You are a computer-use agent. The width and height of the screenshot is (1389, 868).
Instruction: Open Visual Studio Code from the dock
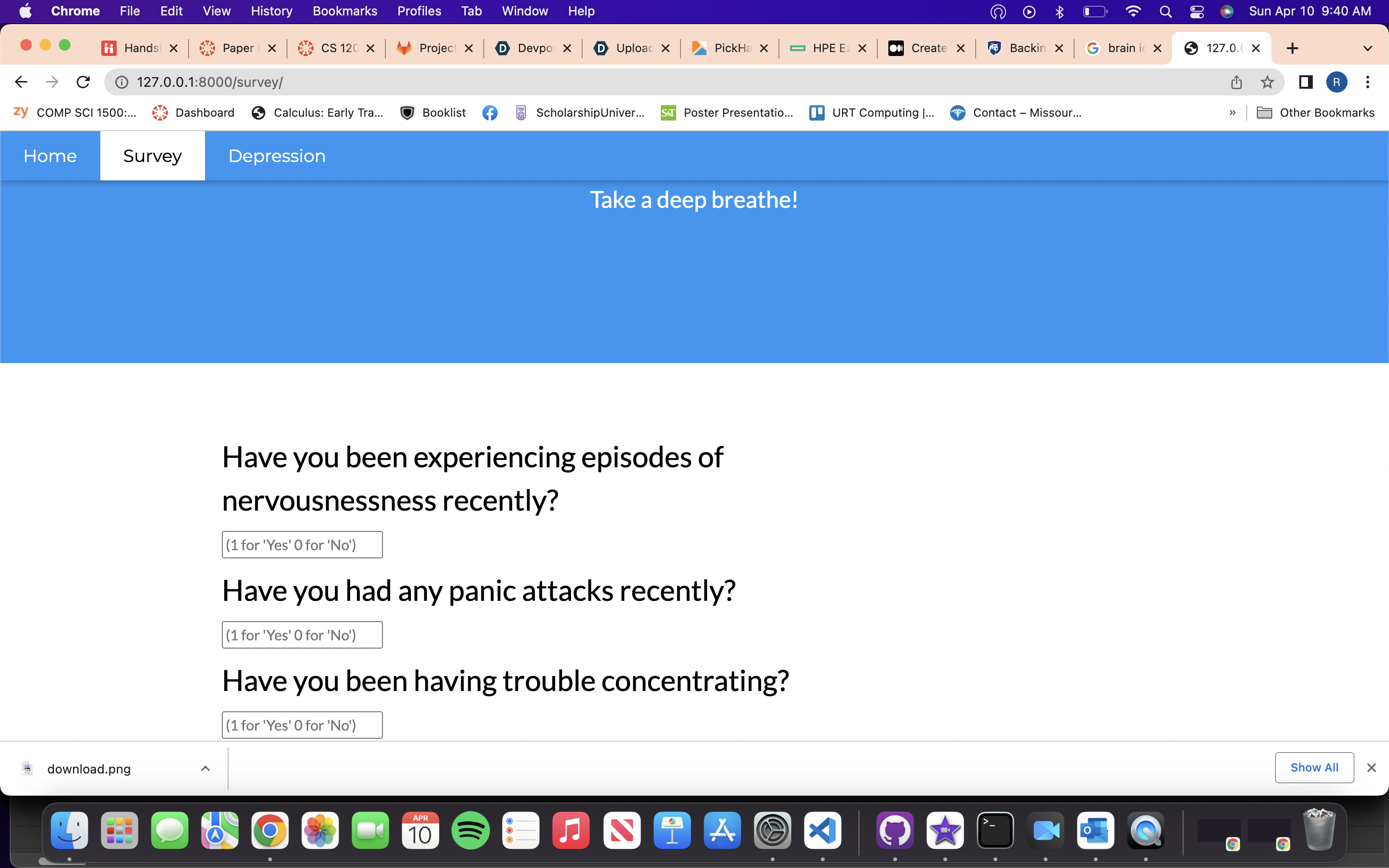(x=822, y=830)
